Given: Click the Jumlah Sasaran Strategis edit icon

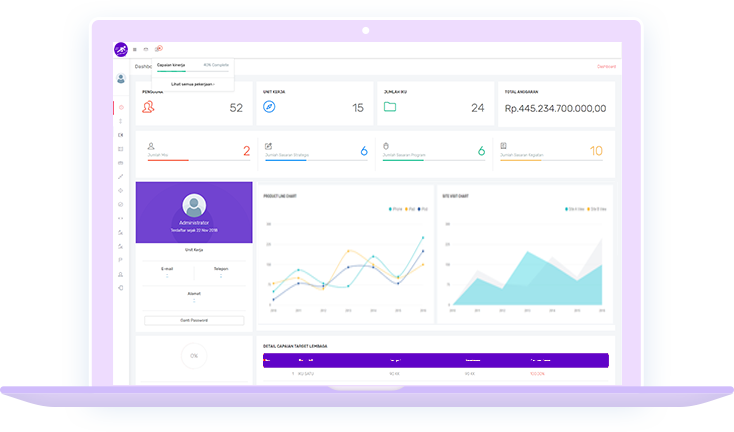Looking at the screenshot, I should 268,146.
